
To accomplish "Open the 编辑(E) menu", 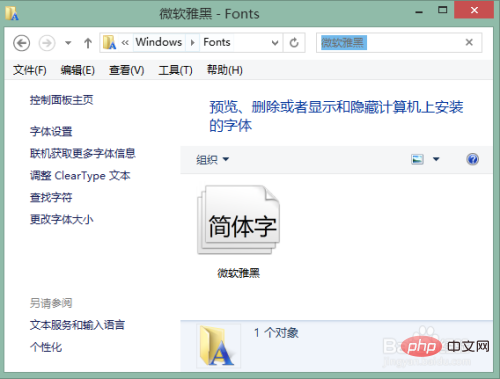I will 78,70.
